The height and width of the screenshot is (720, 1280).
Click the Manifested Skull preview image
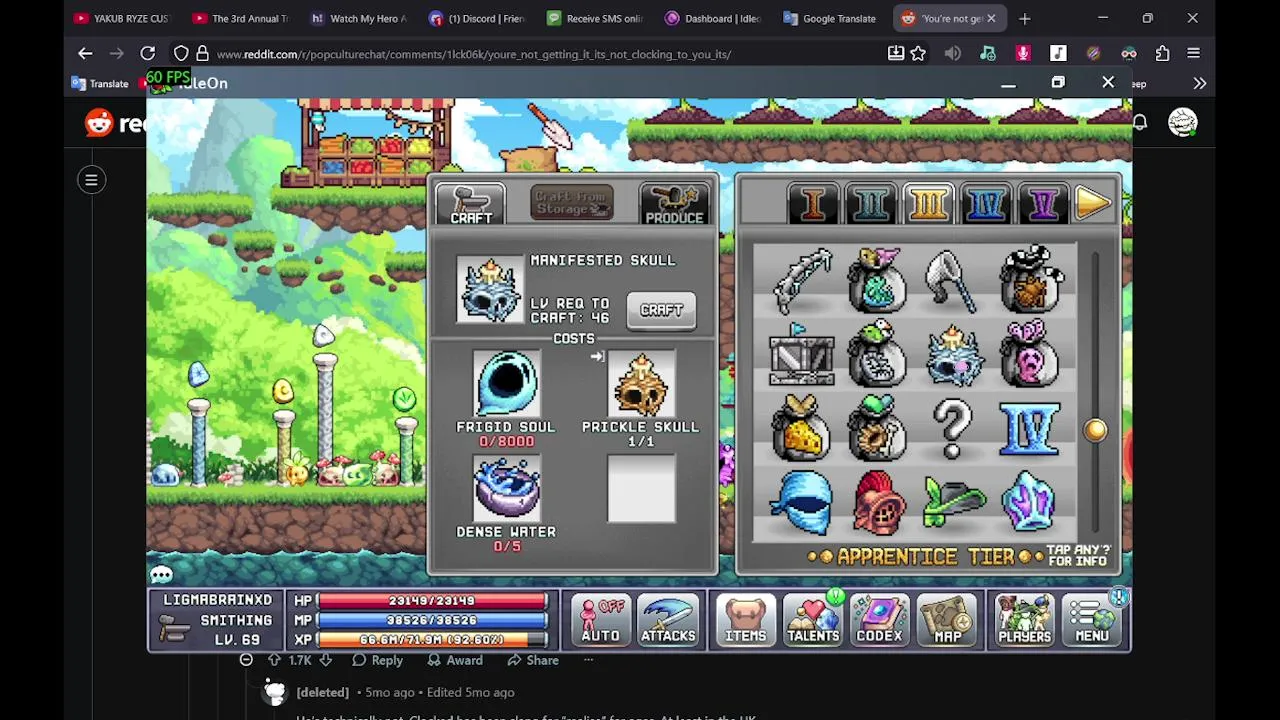click(490, 290)
